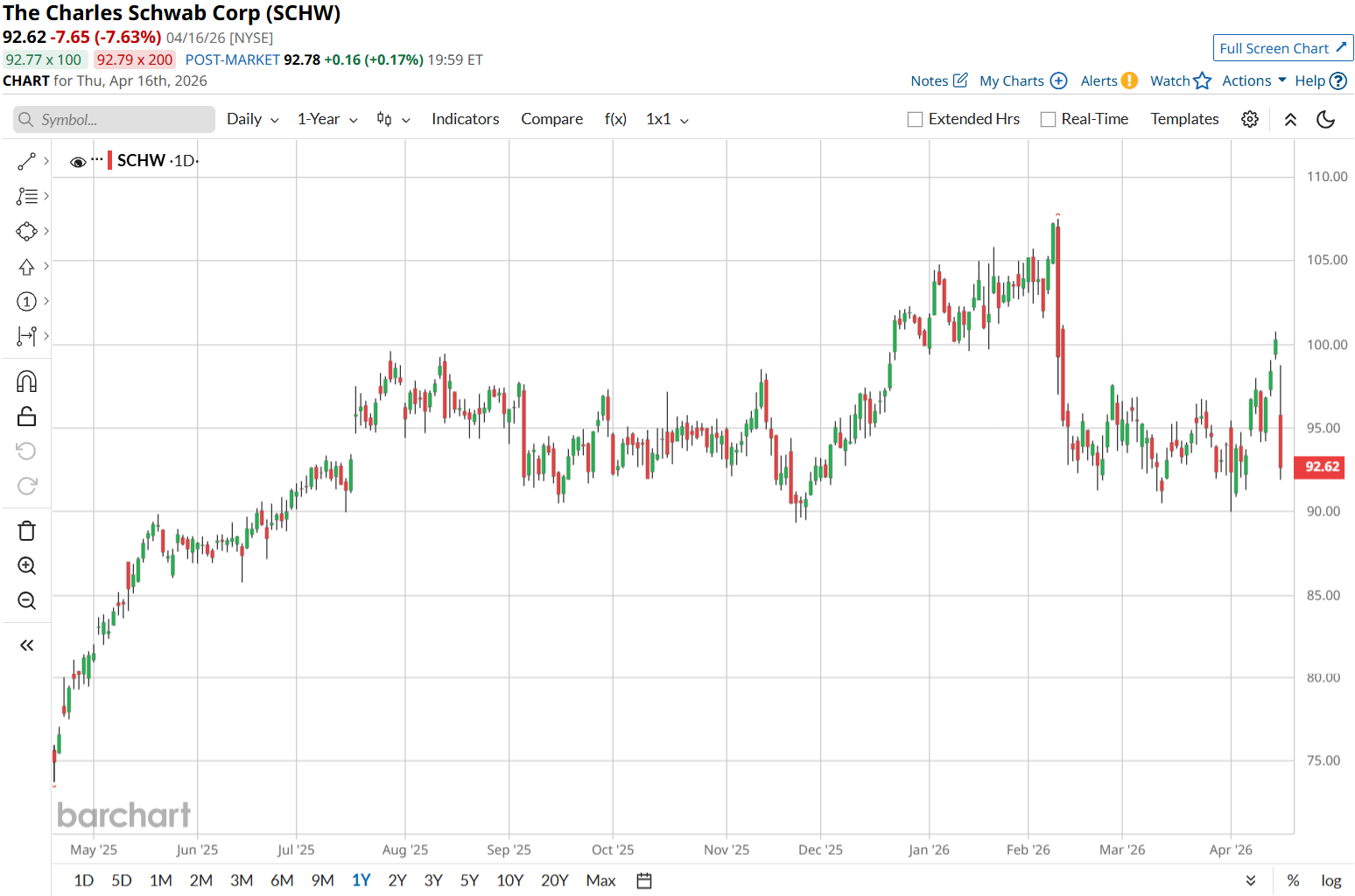Undo the last chart action

pos(26,451)
